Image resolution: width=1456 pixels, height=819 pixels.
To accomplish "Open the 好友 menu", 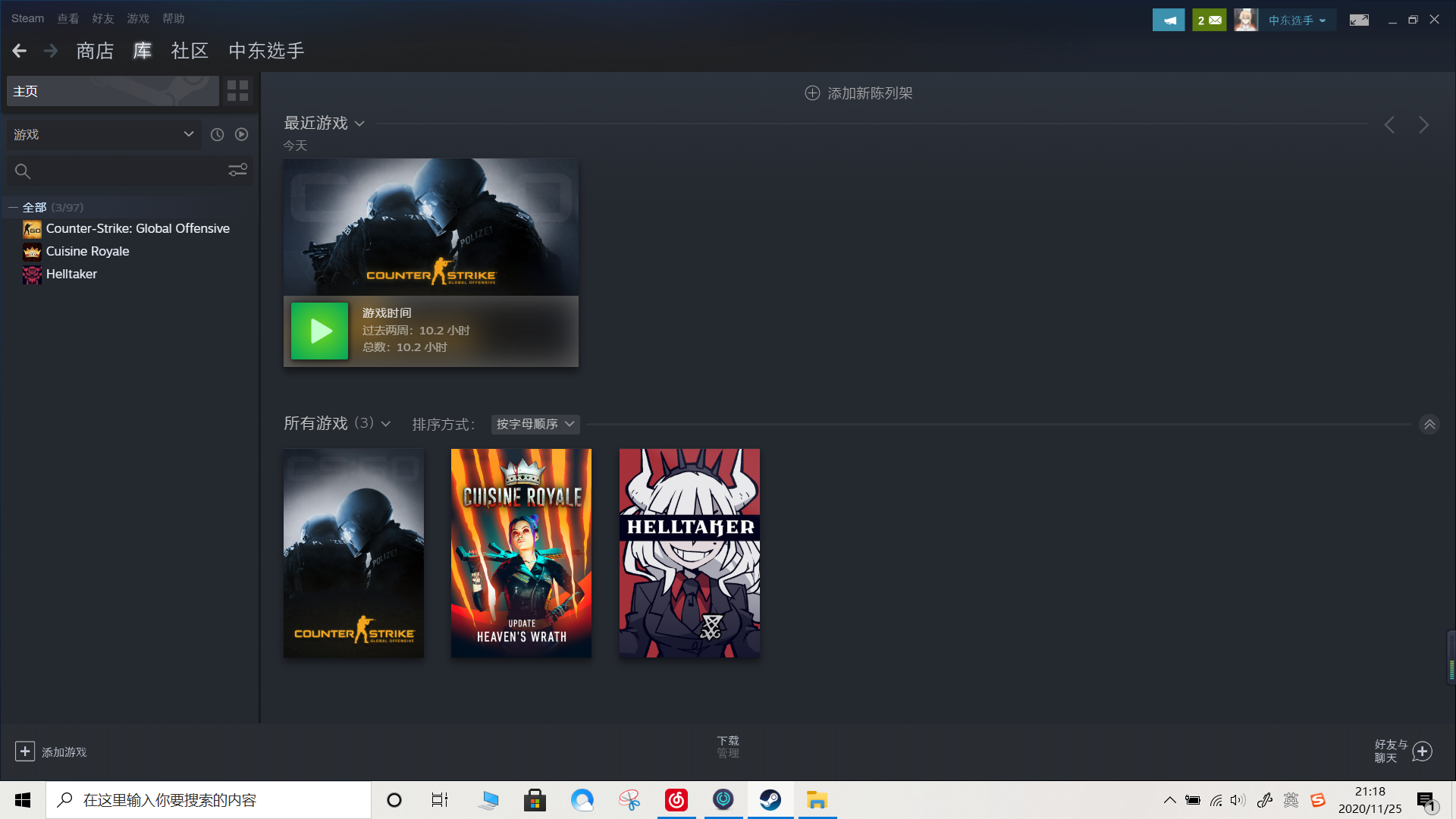I will [103, 18].
